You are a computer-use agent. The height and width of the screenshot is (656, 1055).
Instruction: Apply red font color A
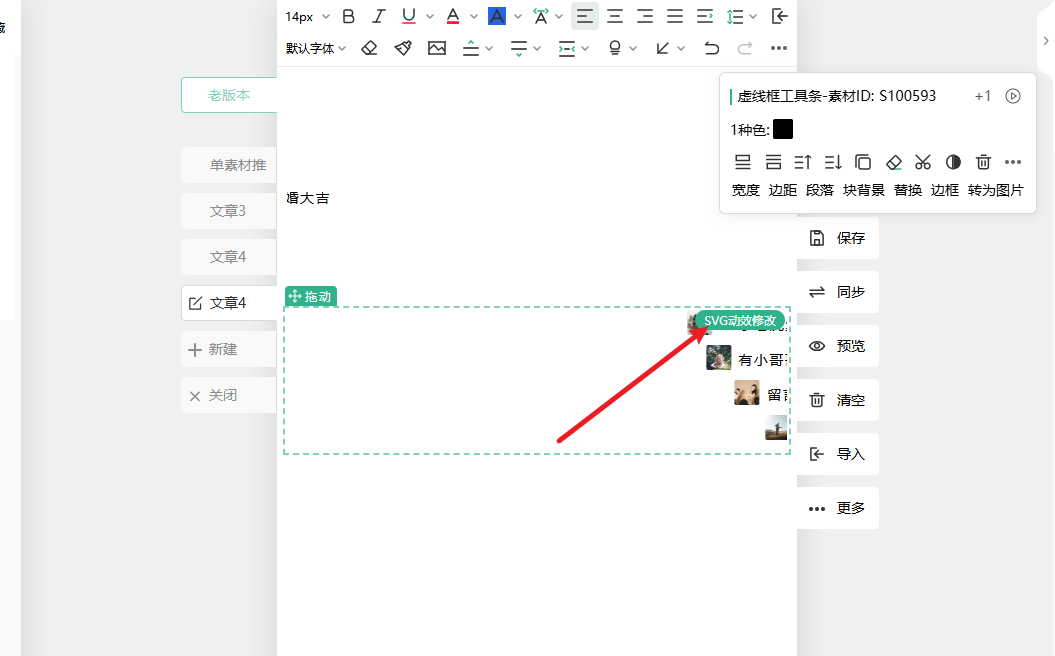point(453,16)
